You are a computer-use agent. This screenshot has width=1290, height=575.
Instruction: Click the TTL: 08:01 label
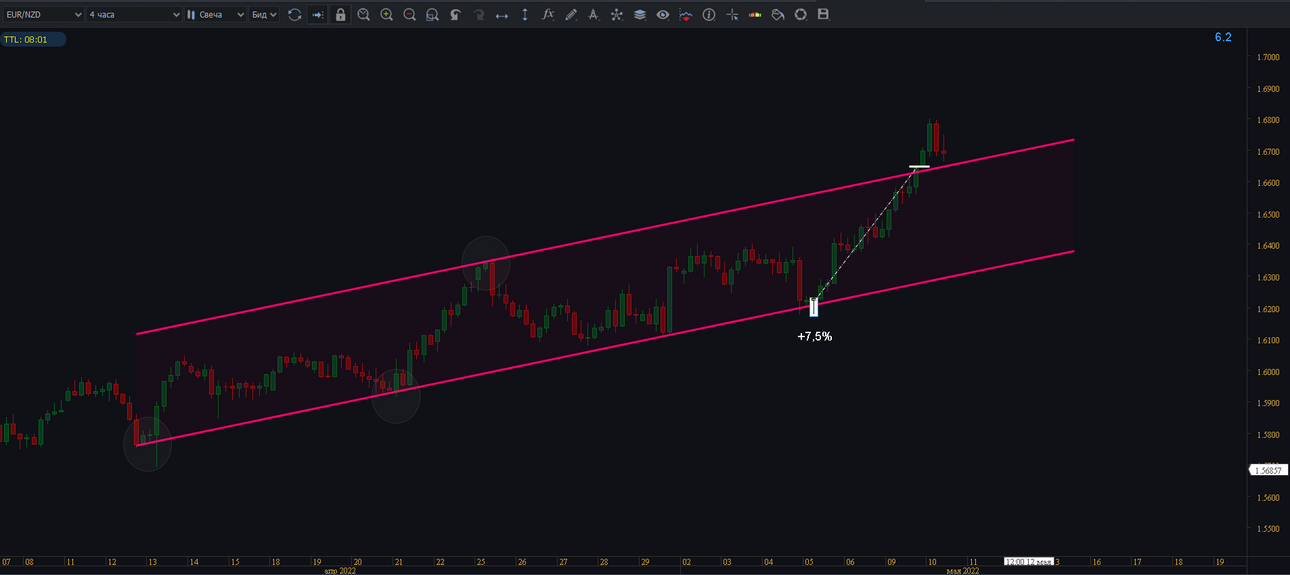tap(33, 40)
